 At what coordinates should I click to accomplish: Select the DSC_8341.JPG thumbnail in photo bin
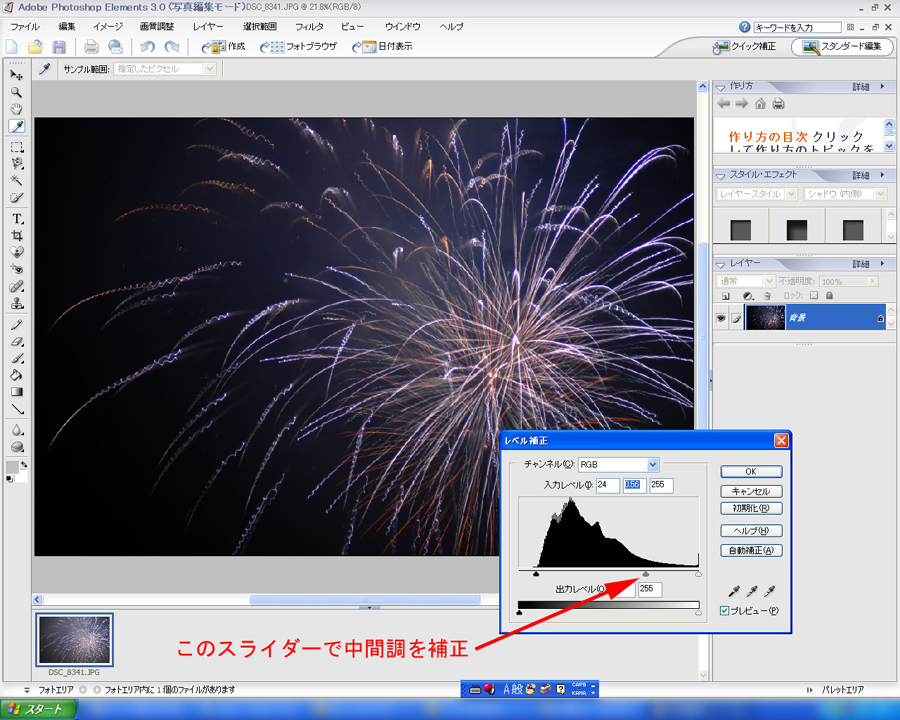75,640
